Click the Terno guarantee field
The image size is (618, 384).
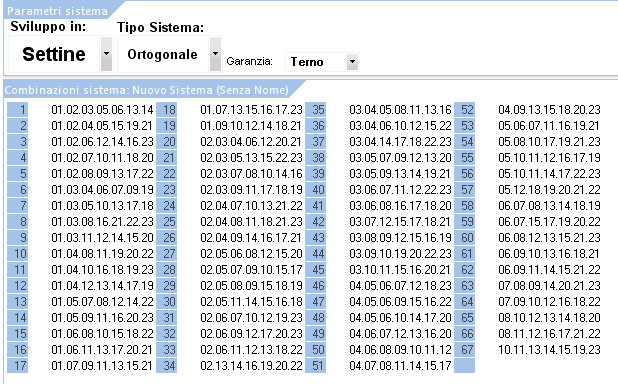tap(316, 62)
